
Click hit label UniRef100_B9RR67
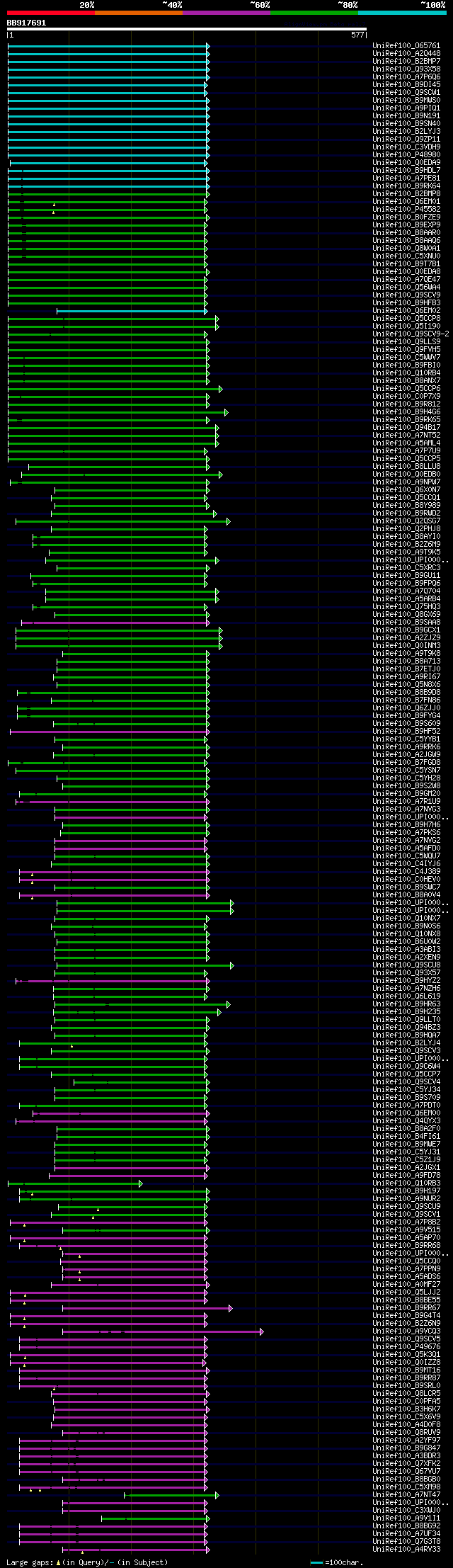(406, 1308)
